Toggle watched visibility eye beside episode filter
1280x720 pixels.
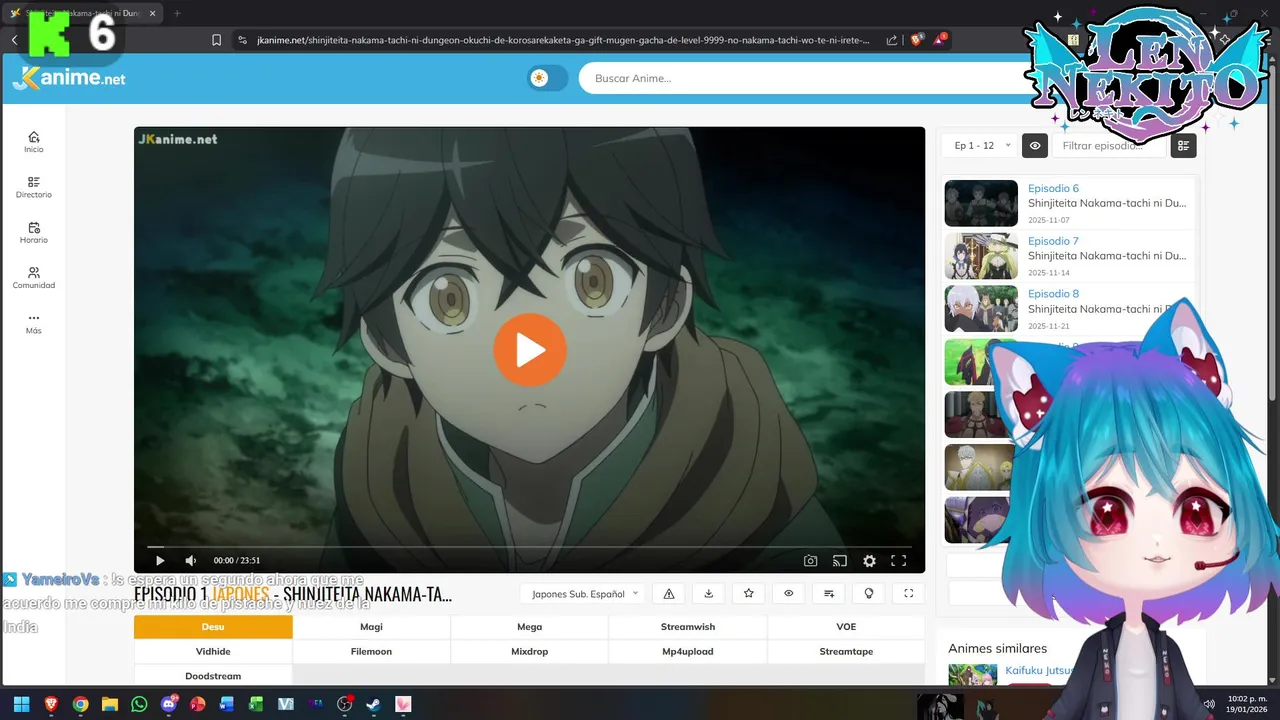coord(1035,146)
